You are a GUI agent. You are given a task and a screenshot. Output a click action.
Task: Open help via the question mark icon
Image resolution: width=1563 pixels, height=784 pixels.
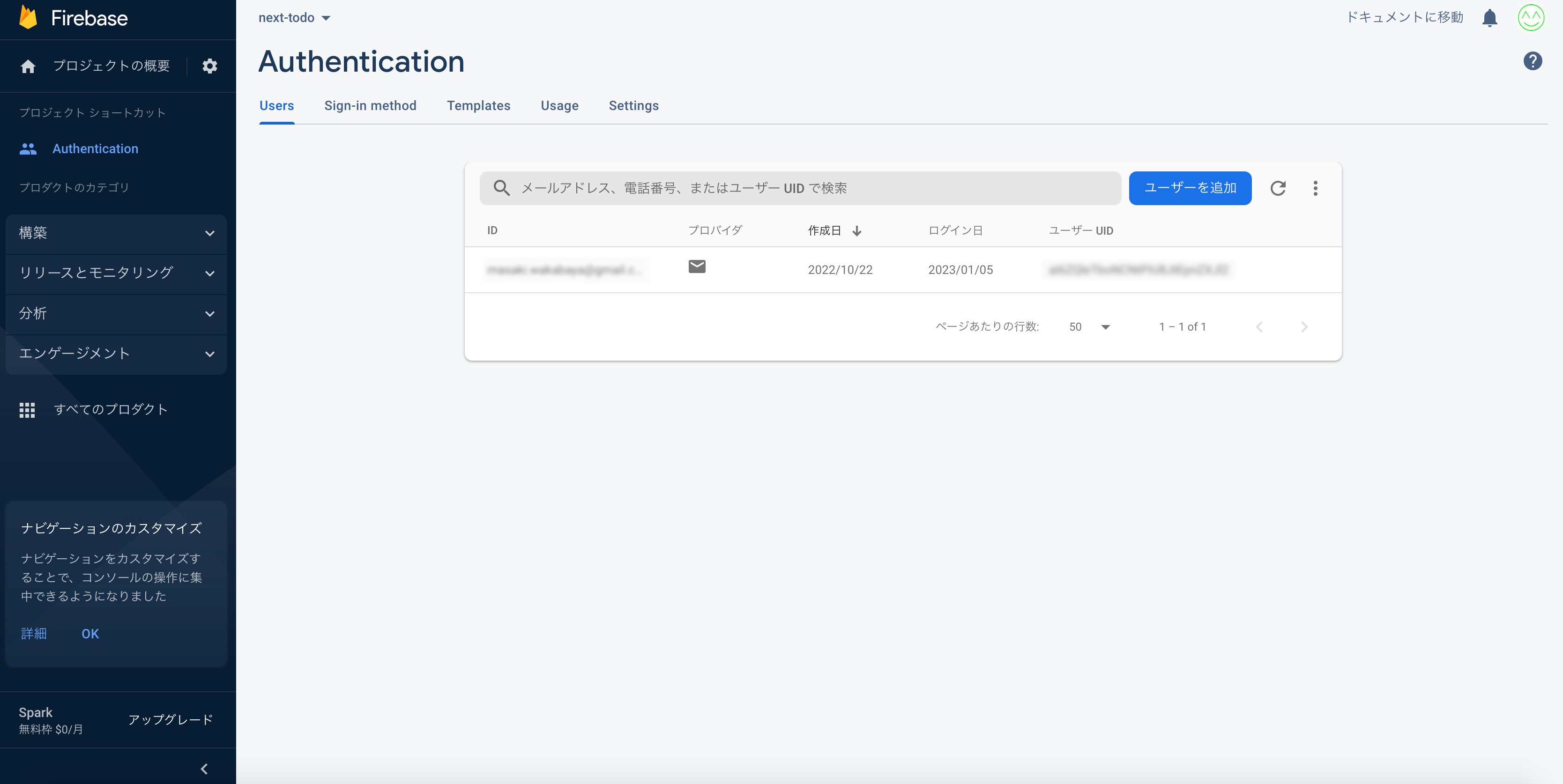coord(1533,60)
